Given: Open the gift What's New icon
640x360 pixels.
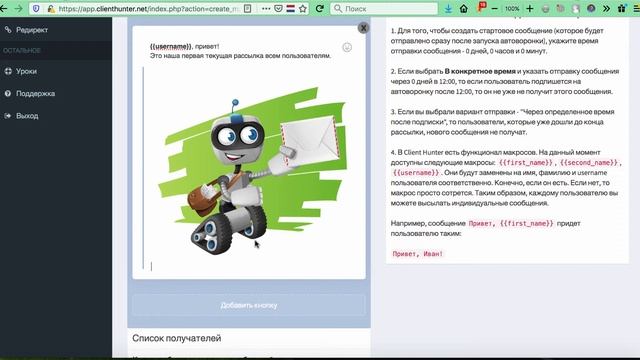Looking at the screenshot, I should (x=622, y=8).
